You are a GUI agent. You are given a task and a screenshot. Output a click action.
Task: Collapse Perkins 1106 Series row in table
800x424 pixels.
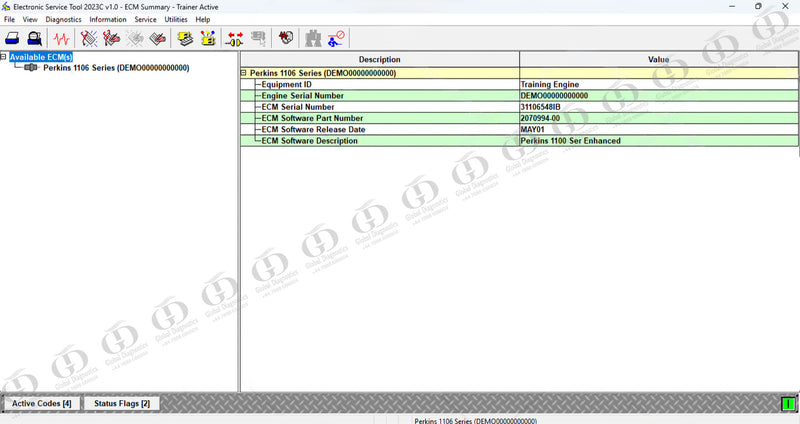coord(244,73)
